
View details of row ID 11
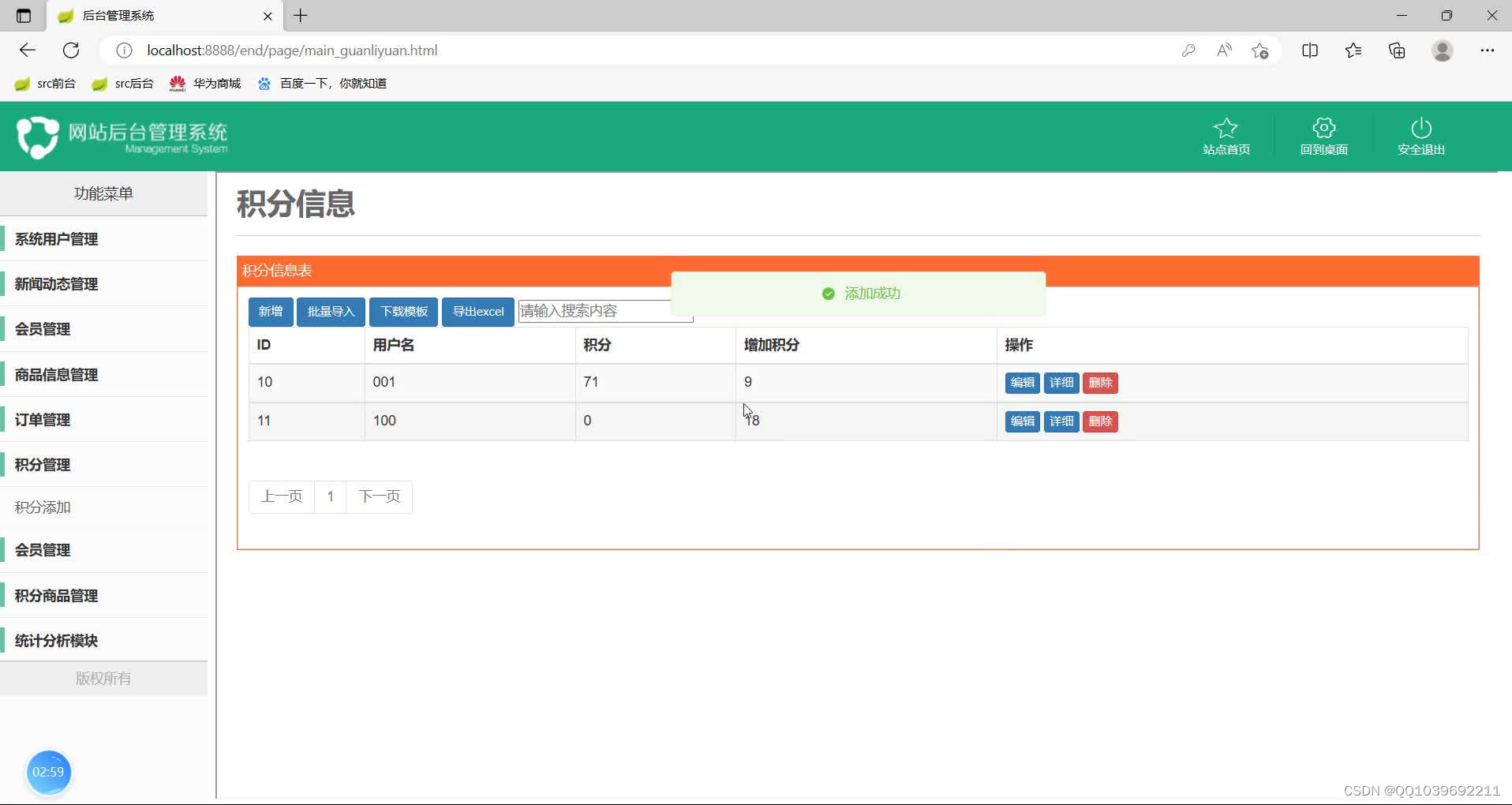click(1061, 421)
